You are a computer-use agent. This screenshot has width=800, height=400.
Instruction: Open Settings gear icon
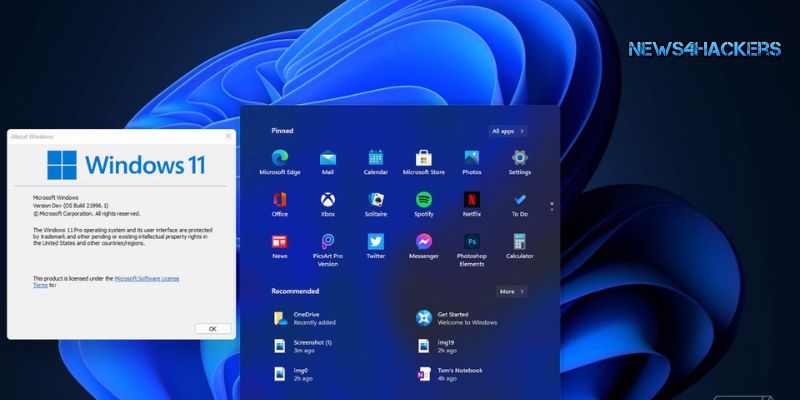pos(519,158)
